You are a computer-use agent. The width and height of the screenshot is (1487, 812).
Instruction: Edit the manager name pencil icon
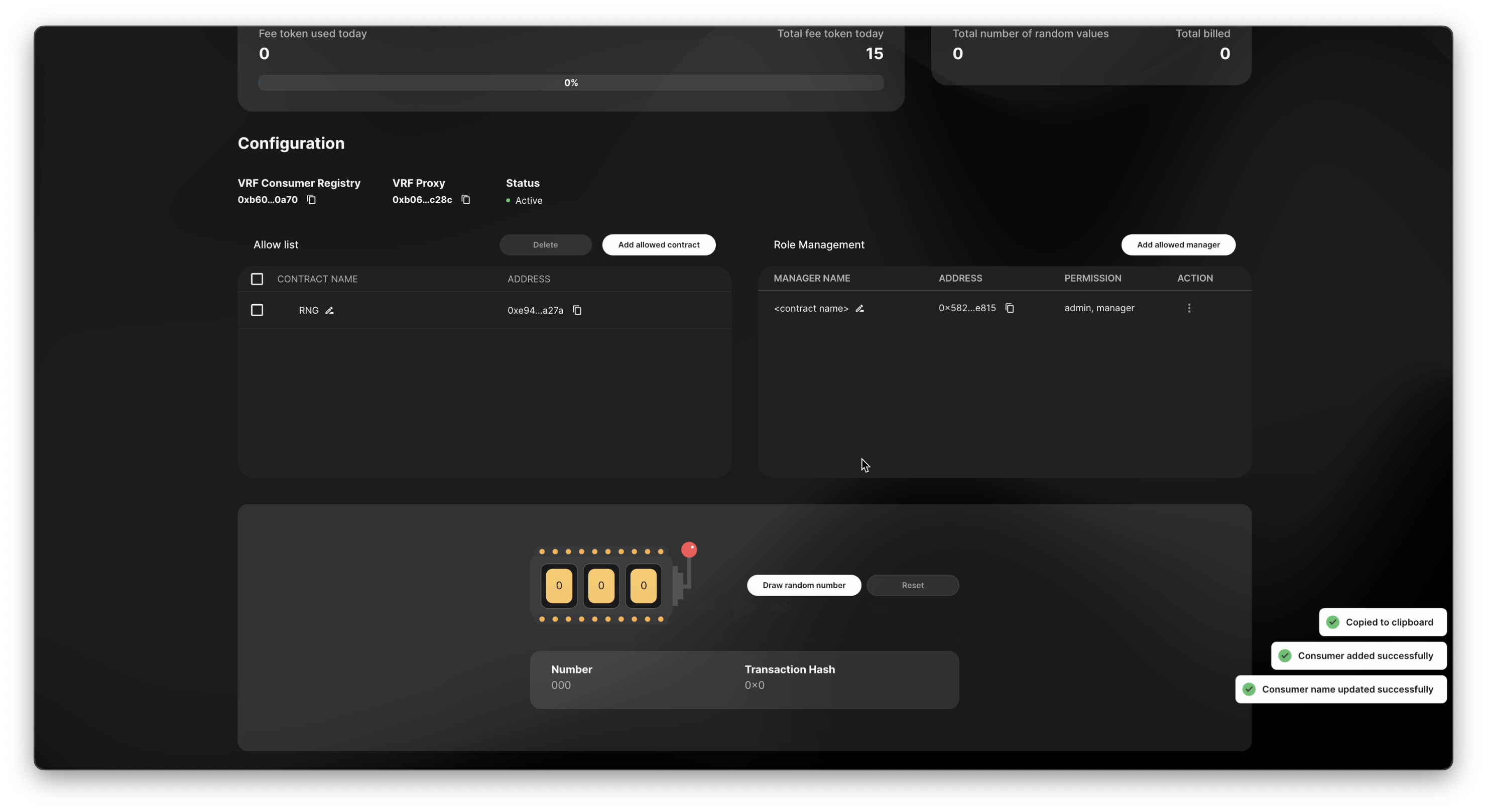coord(859,309)
